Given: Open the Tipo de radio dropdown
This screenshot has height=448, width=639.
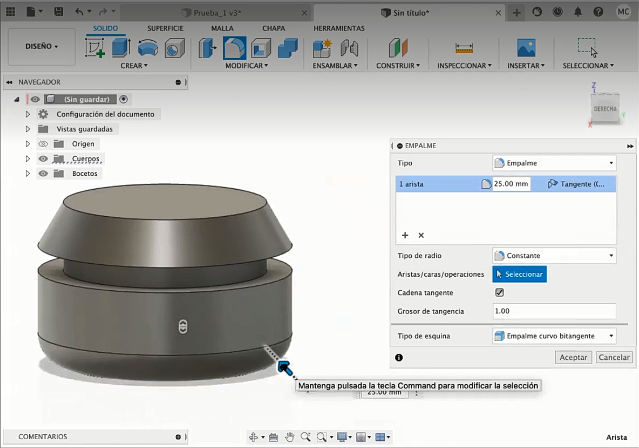Looking at the screenshot, I should coord(554,256).
